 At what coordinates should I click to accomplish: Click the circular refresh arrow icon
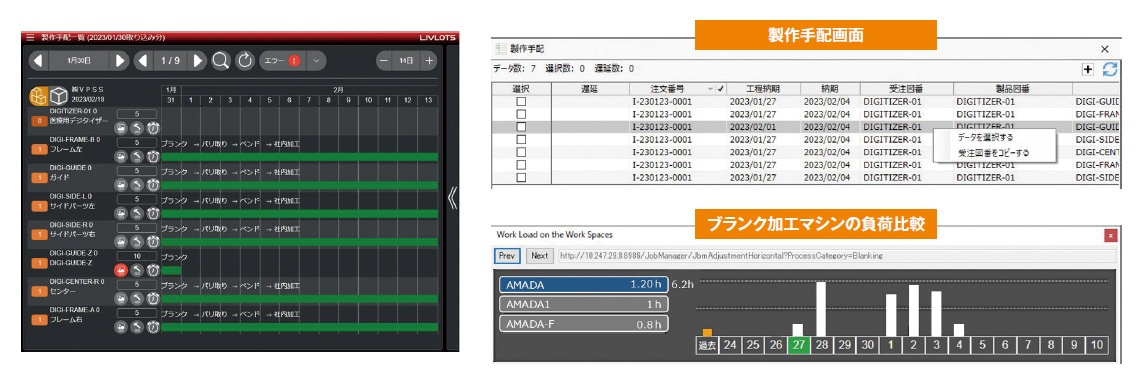245,60
